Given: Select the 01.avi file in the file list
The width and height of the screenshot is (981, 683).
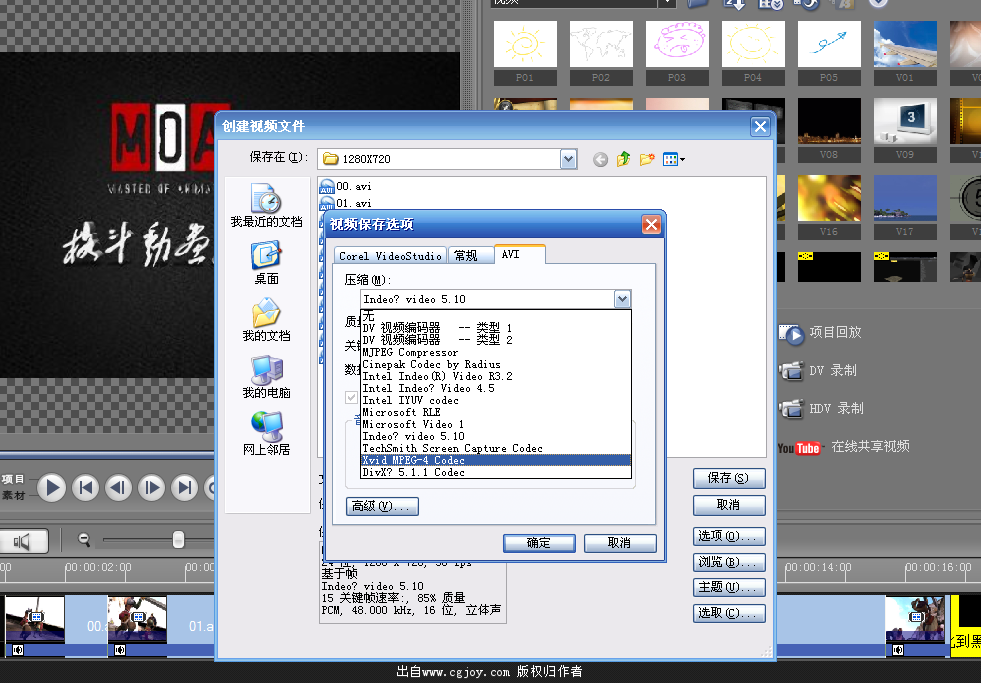Looking at the screenshot, I should coord(346,203).
